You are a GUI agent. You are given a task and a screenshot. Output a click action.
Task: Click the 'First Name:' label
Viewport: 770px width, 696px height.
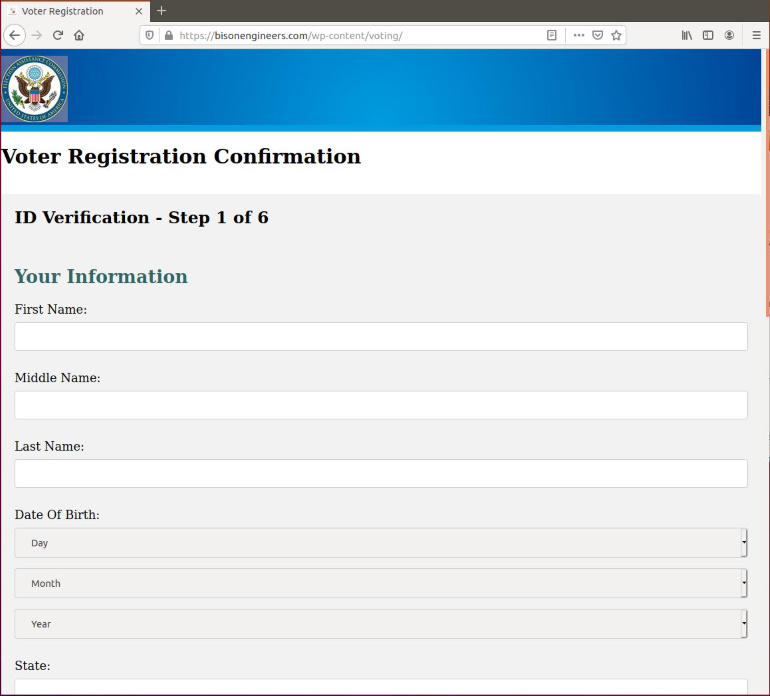pos(51,309)
